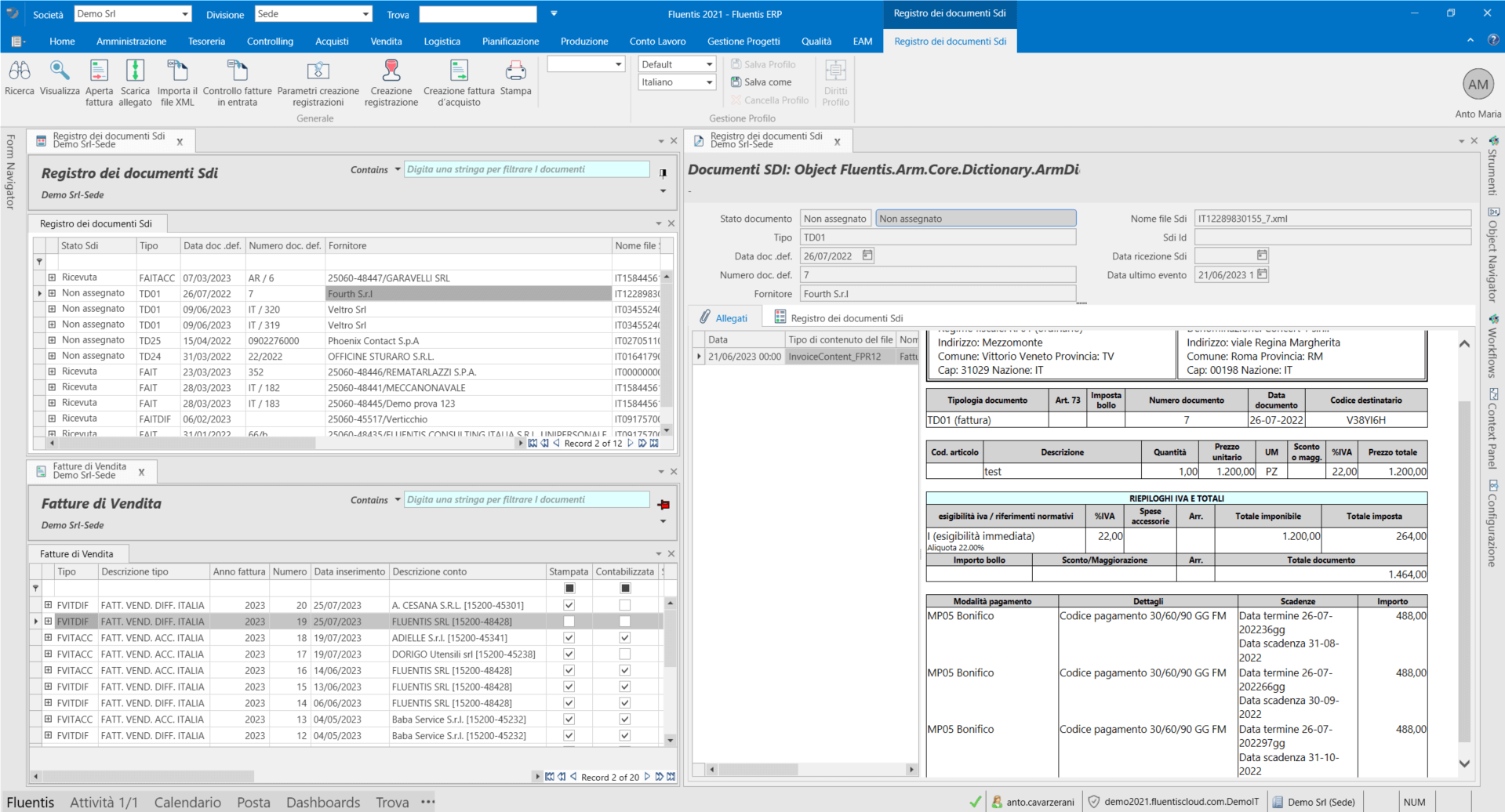Open the Logistica menu
This screenshot has width=1505, height=812.
click(x=442, y=42)
